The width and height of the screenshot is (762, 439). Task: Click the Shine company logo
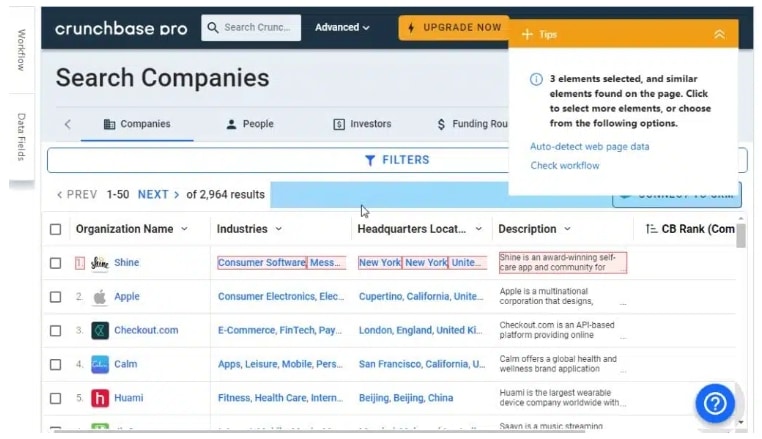coord(100,263)
